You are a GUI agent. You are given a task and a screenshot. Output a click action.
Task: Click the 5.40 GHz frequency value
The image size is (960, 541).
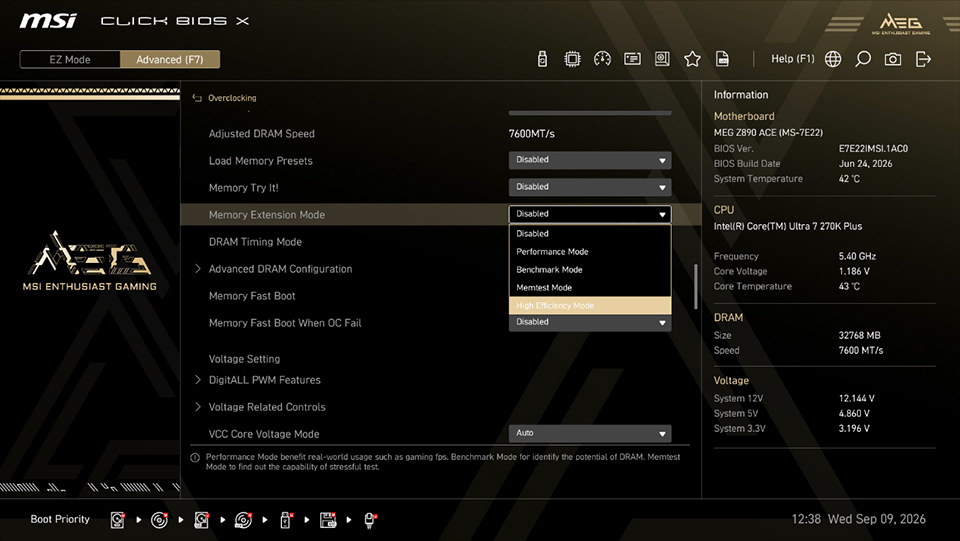point(857,256)
